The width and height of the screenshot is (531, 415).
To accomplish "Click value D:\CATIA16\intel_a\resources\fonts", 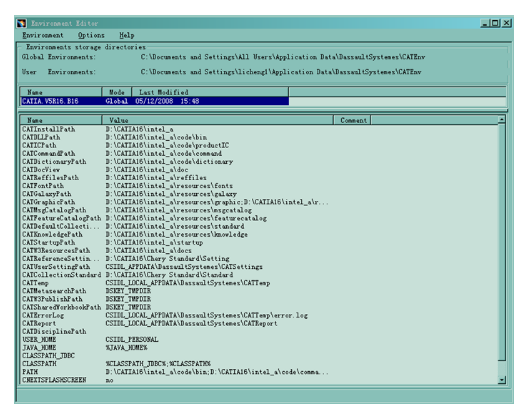I will pos(169,186).
